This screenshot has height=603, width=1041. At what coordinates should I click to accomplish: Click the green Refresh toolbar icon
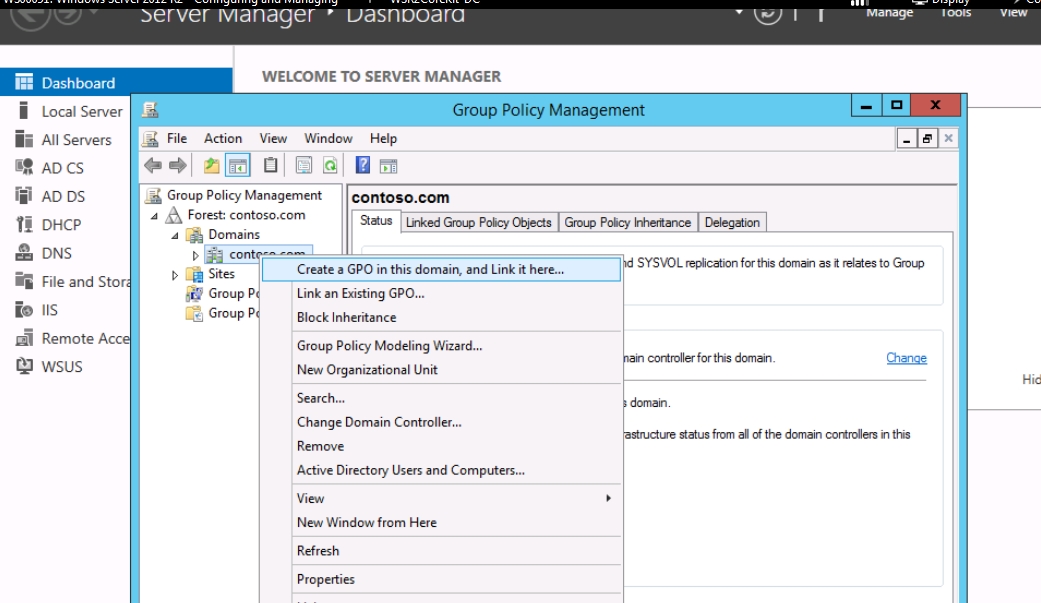(330, 165)
